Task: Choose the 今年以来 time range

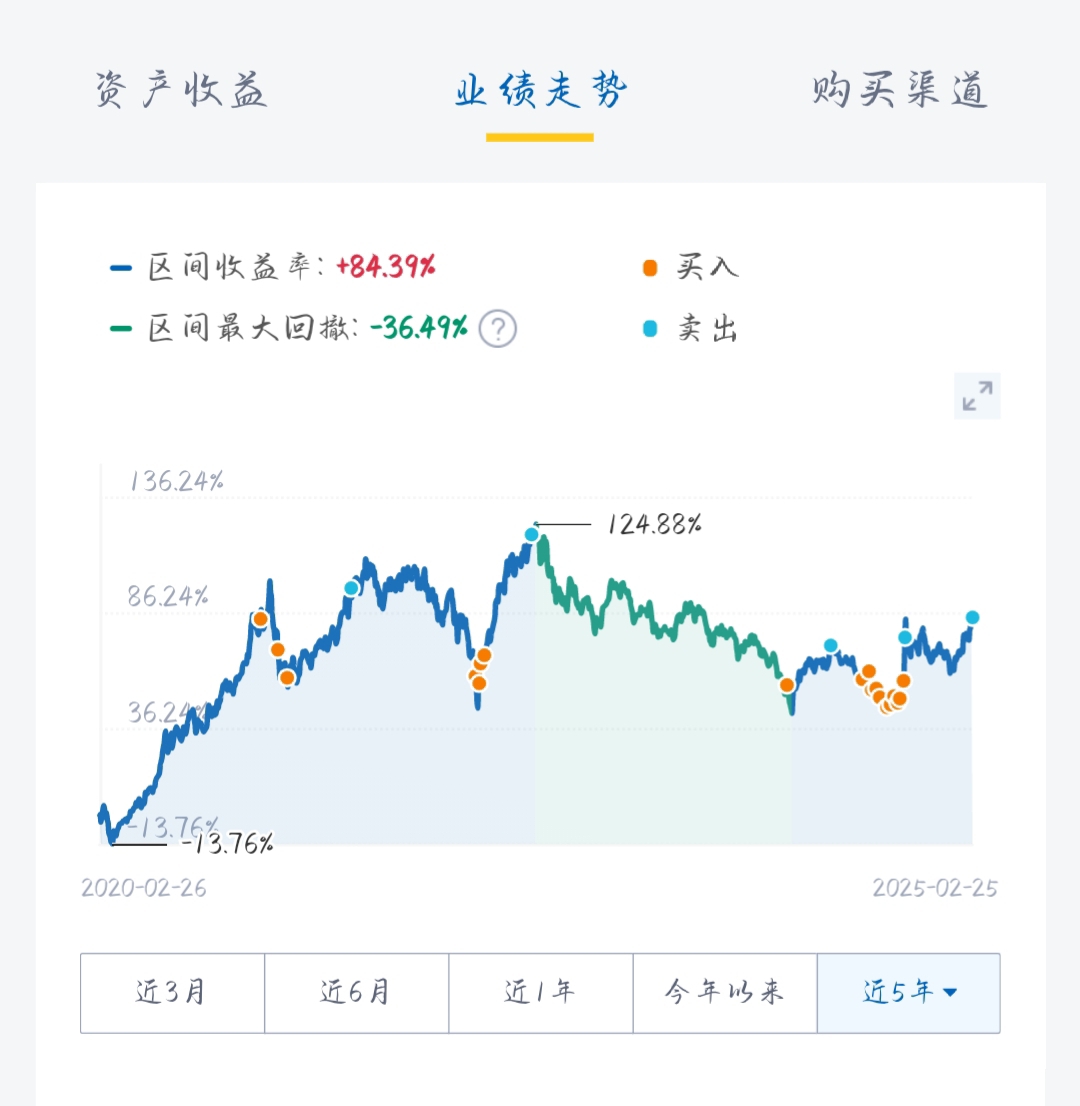Action: (725, 992)
